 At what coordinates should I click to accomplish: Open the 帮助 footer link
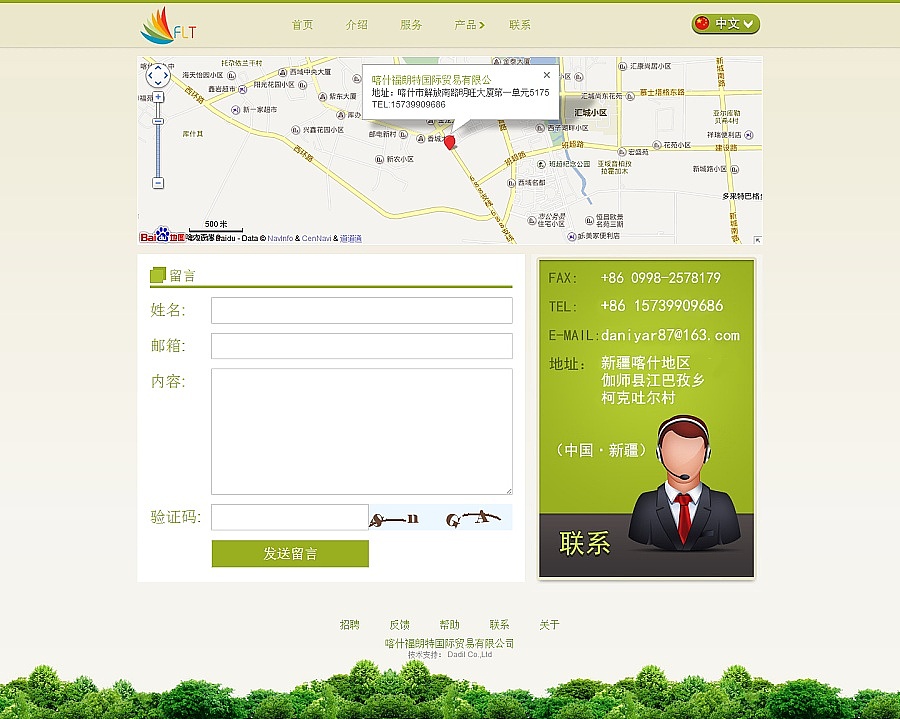[x=449, y=624]
